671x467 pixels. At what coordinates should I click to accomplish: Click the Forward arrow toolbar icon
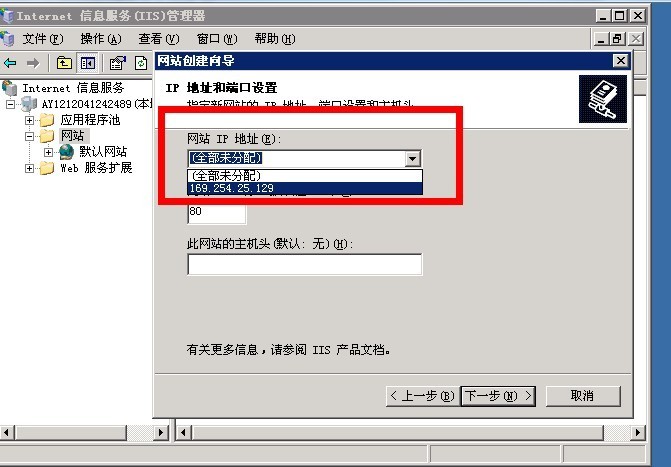click(33, 63)
